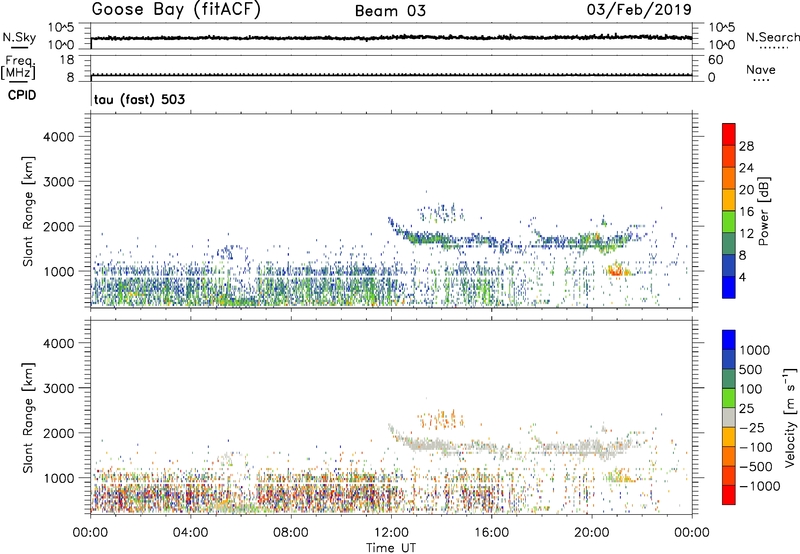Image resolution: width=800 pixels, height=554 pixels.
Task: Click the 'Beam 03' label
Action: pyautogui.click(x=390, y=11)
